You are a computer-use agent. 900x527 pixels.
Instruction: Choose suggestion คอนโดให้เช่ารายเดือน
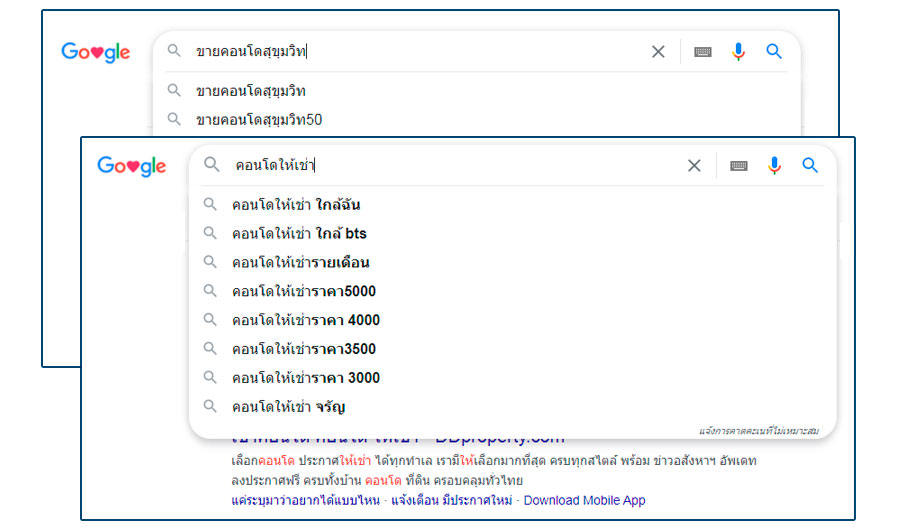tap(300, 263)
